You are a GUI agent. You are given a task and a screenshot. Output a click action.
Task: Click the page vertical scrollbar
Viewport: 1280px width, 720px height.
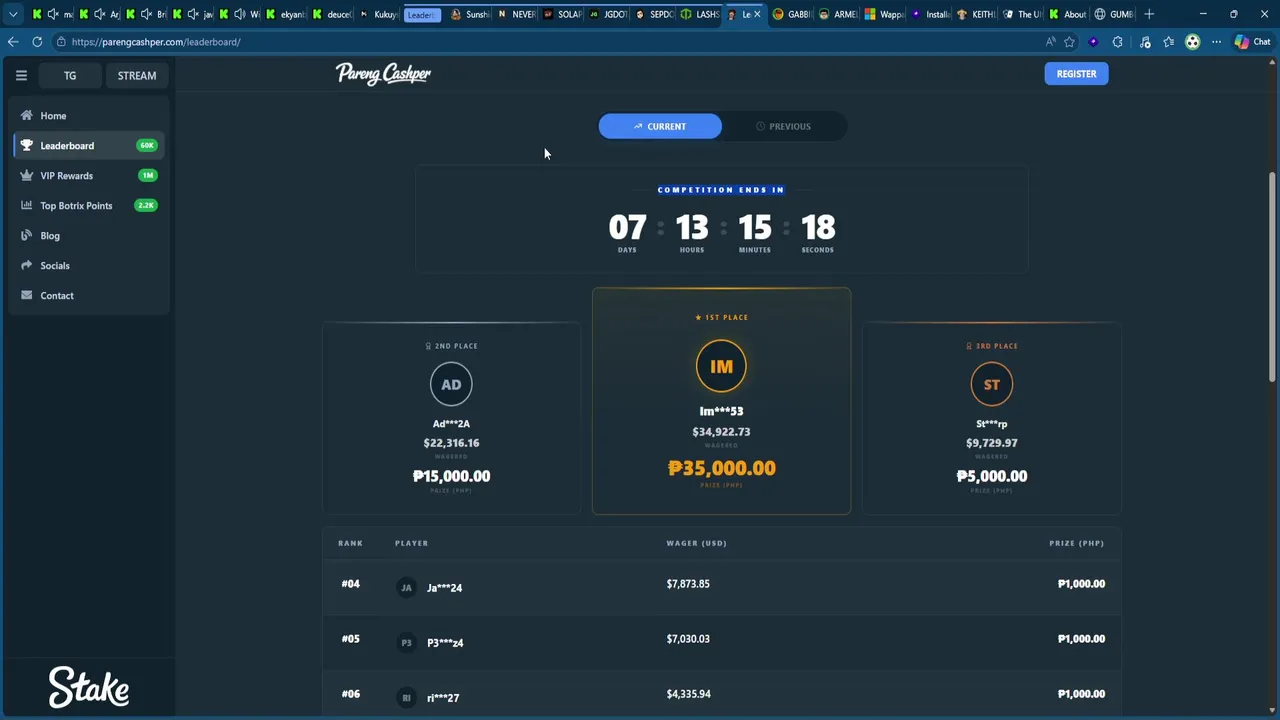pyautogui.click(x=1272, y=275)
